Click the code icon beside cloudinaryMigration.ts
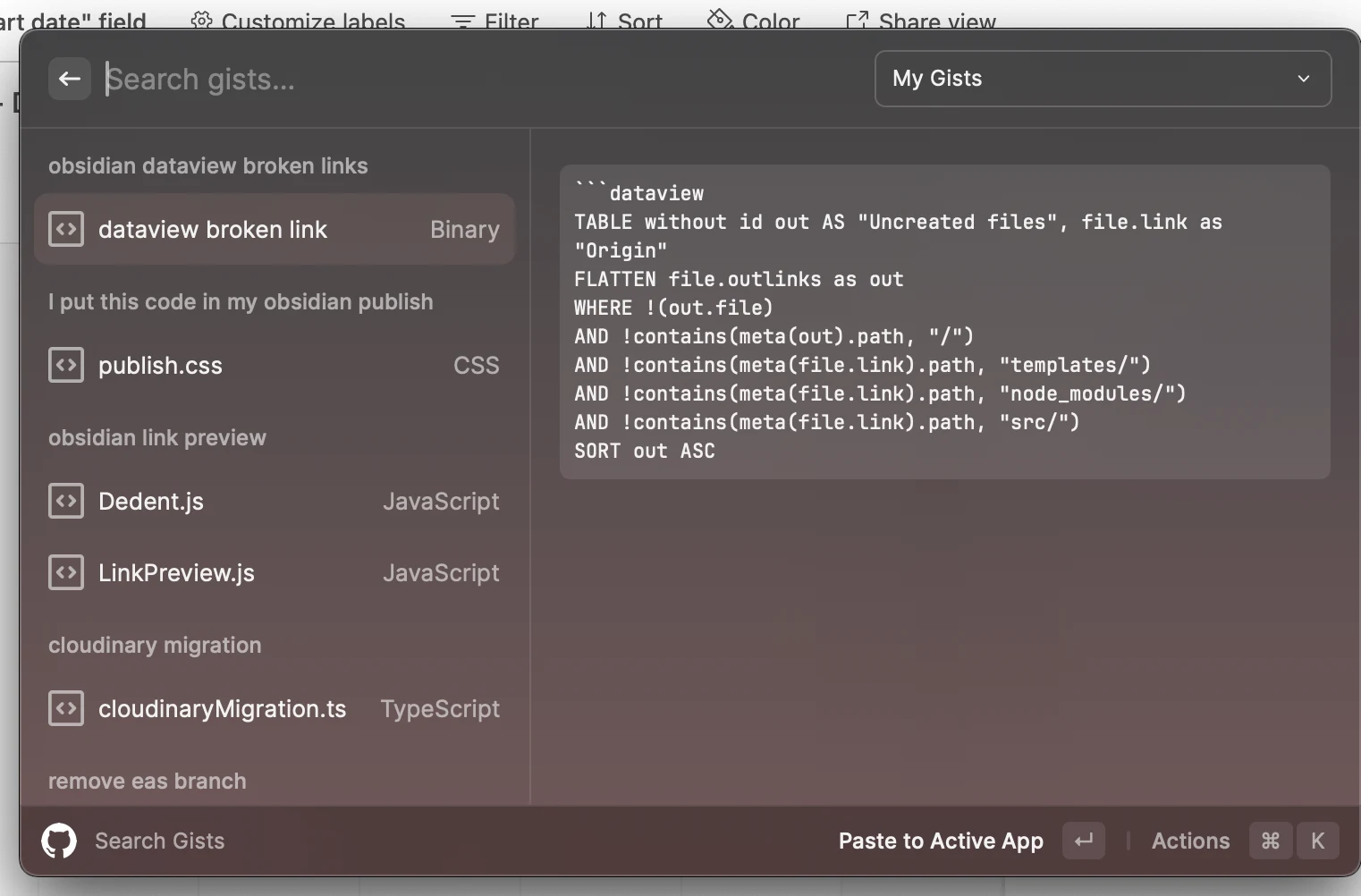The width and height of the screenshot is (1361, 896). coord(66,708)
